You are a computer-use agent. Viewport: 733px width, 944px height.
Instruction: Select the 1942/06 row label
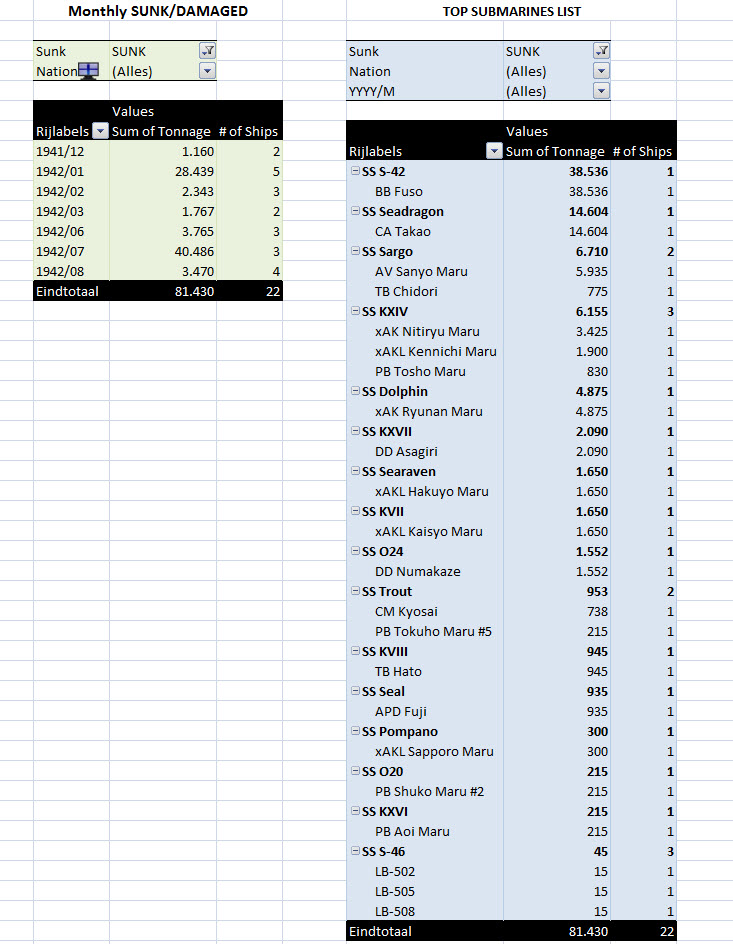point(71,231)
